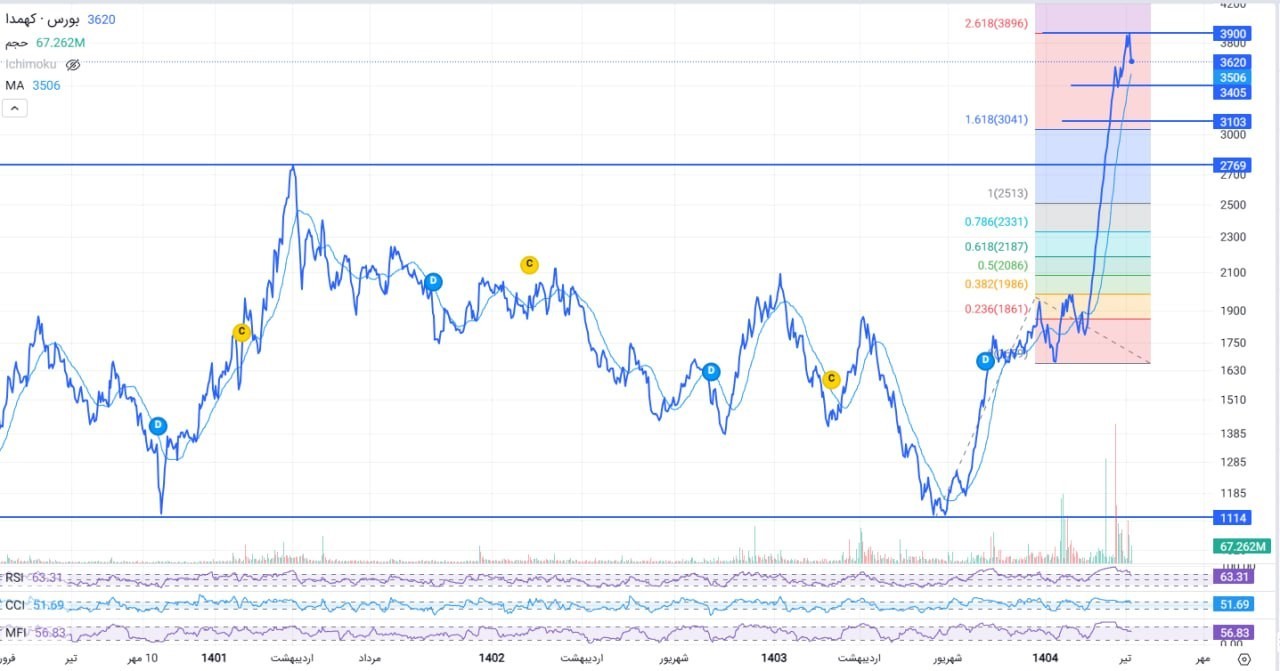This screenshot has height=671, width=1280.
Task: Click the 1403 year label on time axis
Action: (x=774, y=658)
